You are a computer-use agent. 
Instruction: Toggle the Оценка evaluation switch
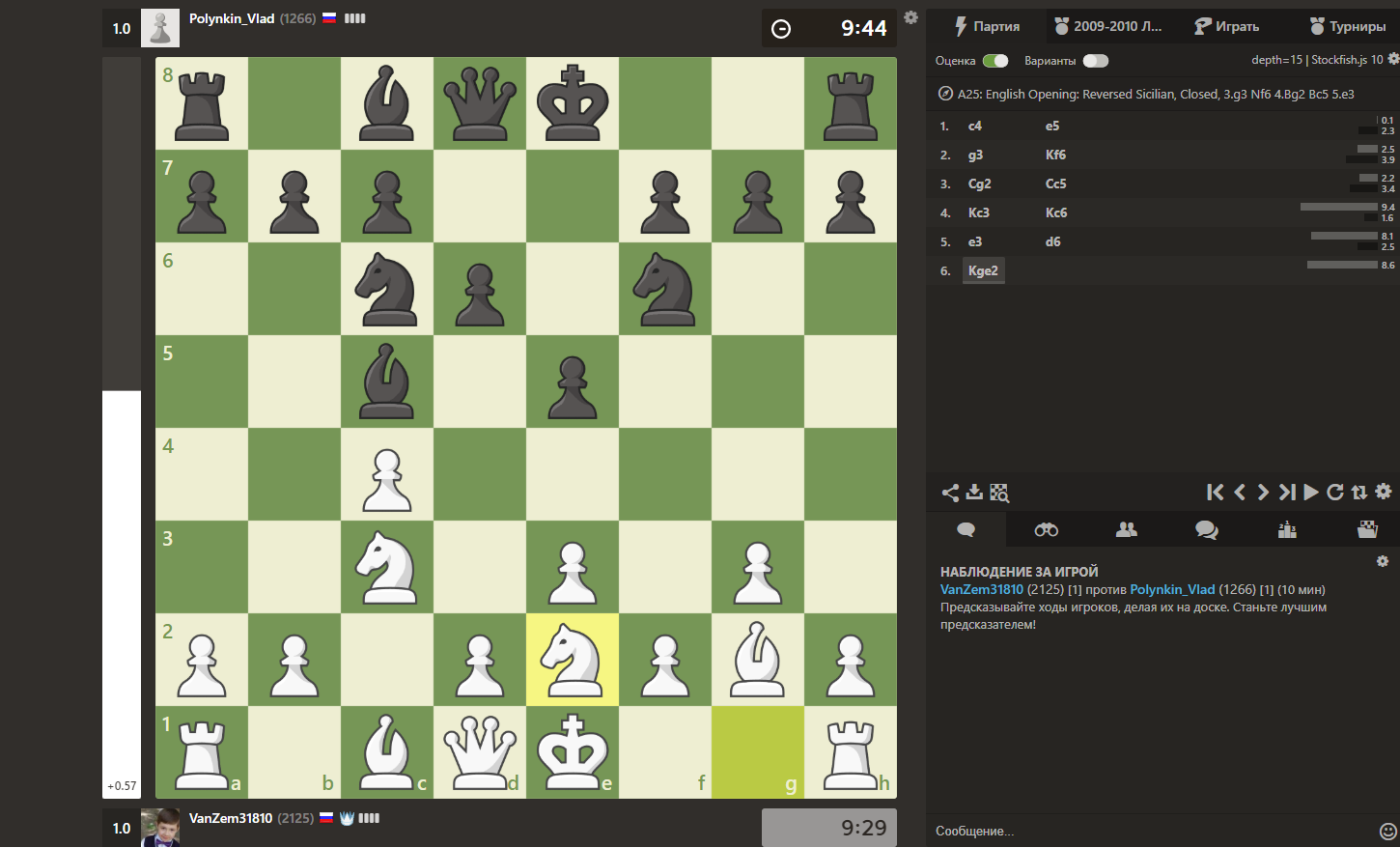pyautogui.click(x=995, y=61)
